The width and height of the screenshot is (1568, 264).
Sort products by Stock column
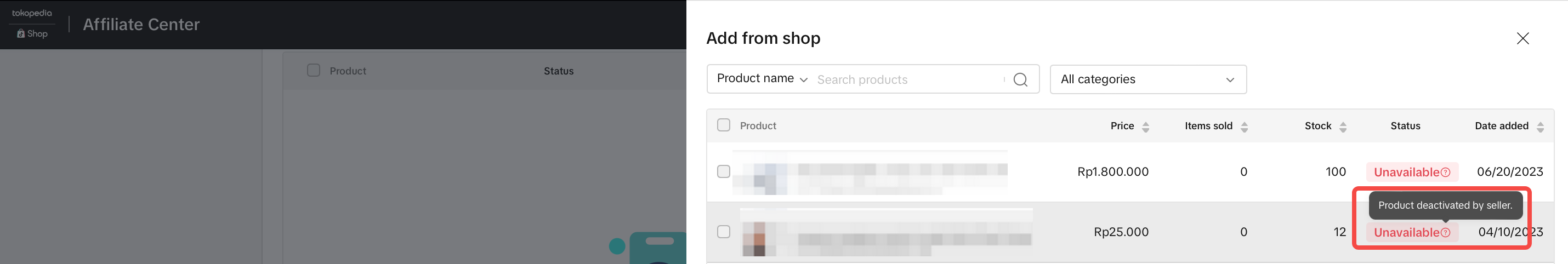click(x=1343, y=127)
